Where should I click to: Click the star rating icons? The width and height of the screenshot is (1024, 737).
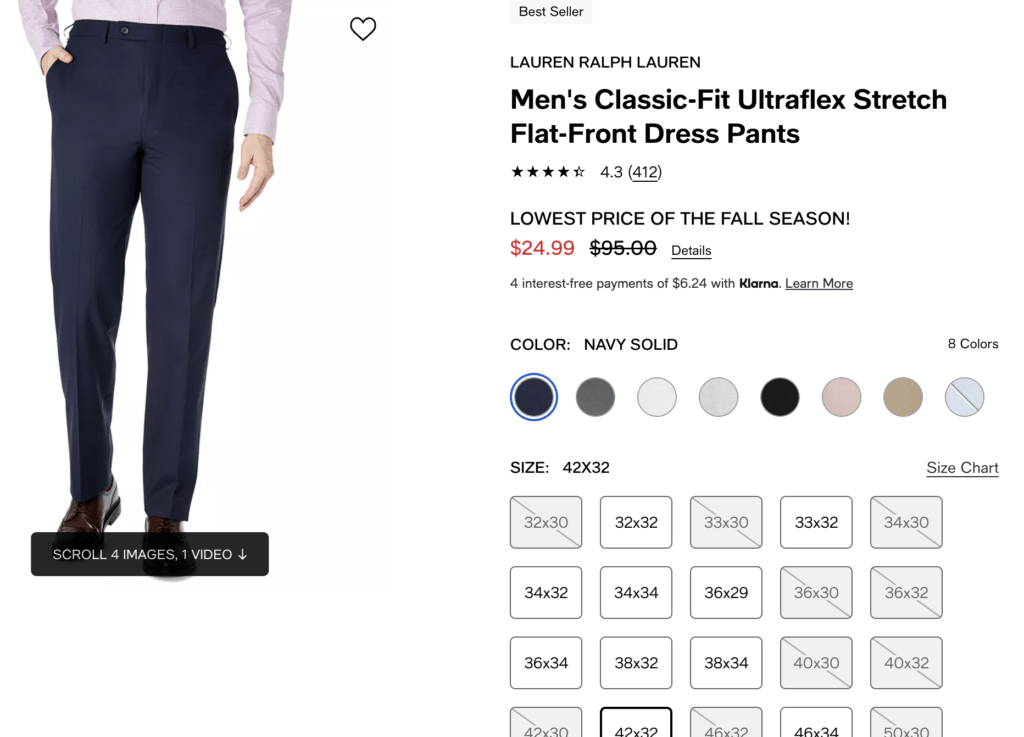click(548, 172)
